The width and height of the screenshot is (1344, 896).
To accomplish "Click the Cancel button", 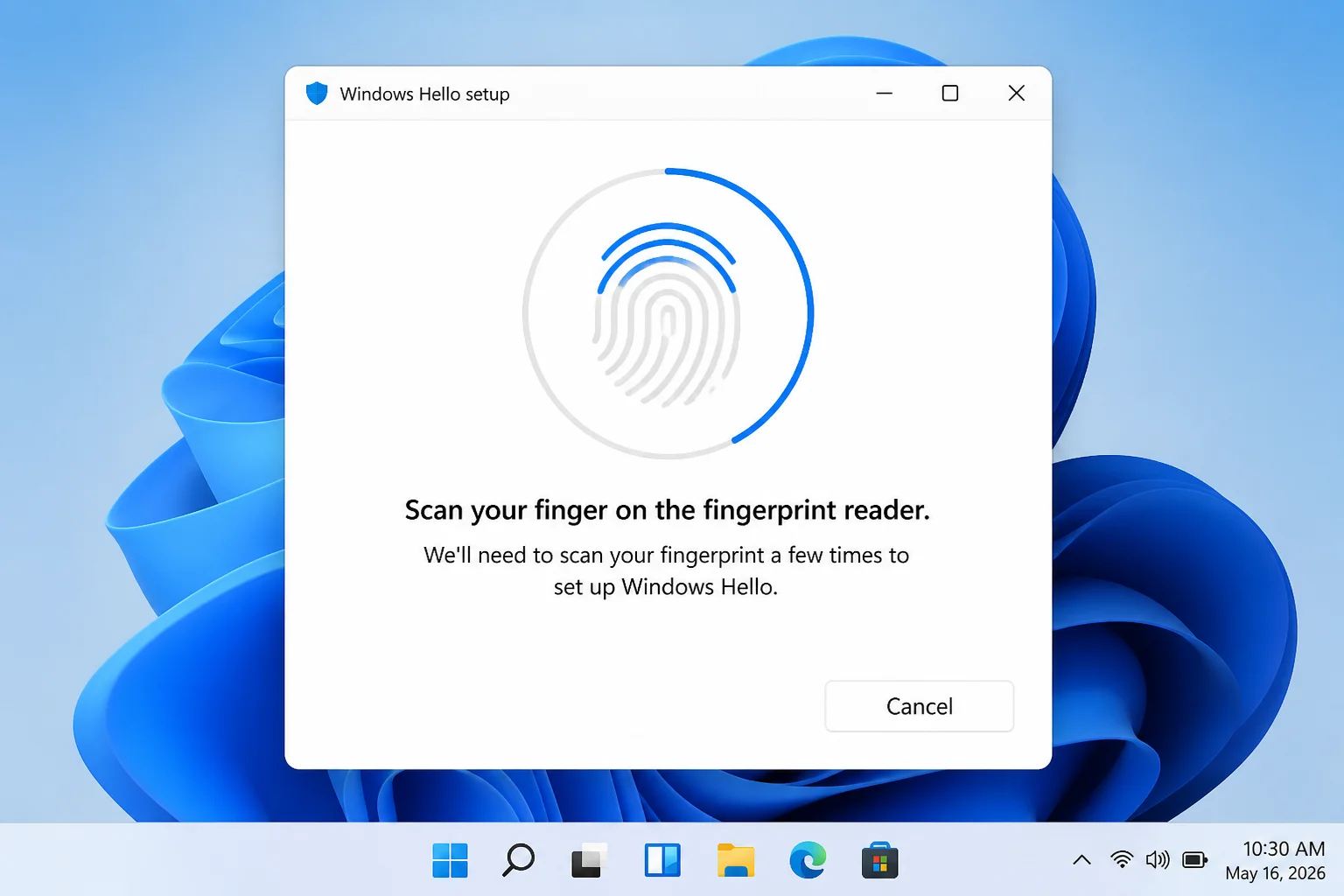I will (x=919, y=706).
